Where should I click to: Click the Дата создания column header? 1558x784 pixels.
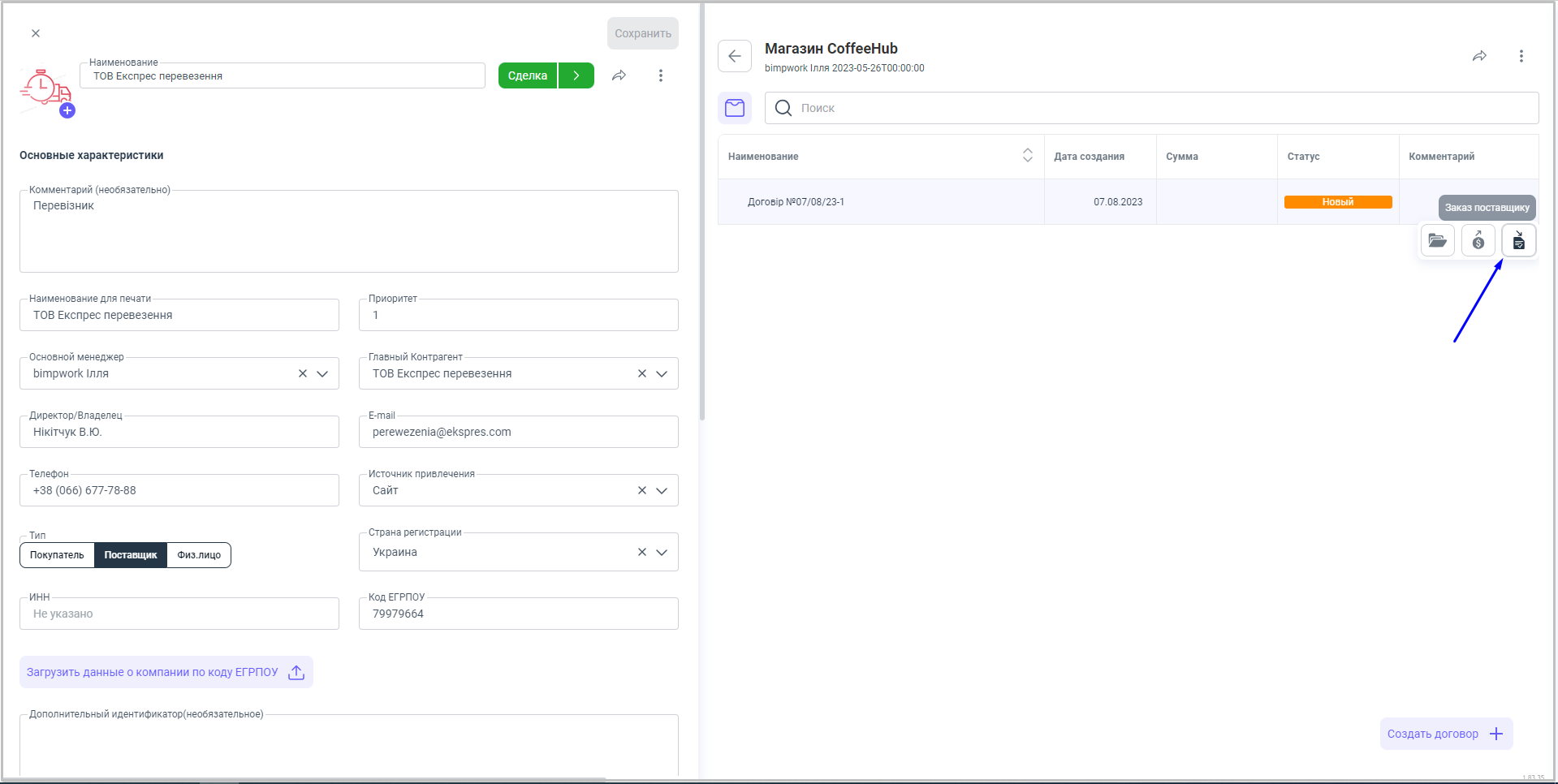(1089, 157)
